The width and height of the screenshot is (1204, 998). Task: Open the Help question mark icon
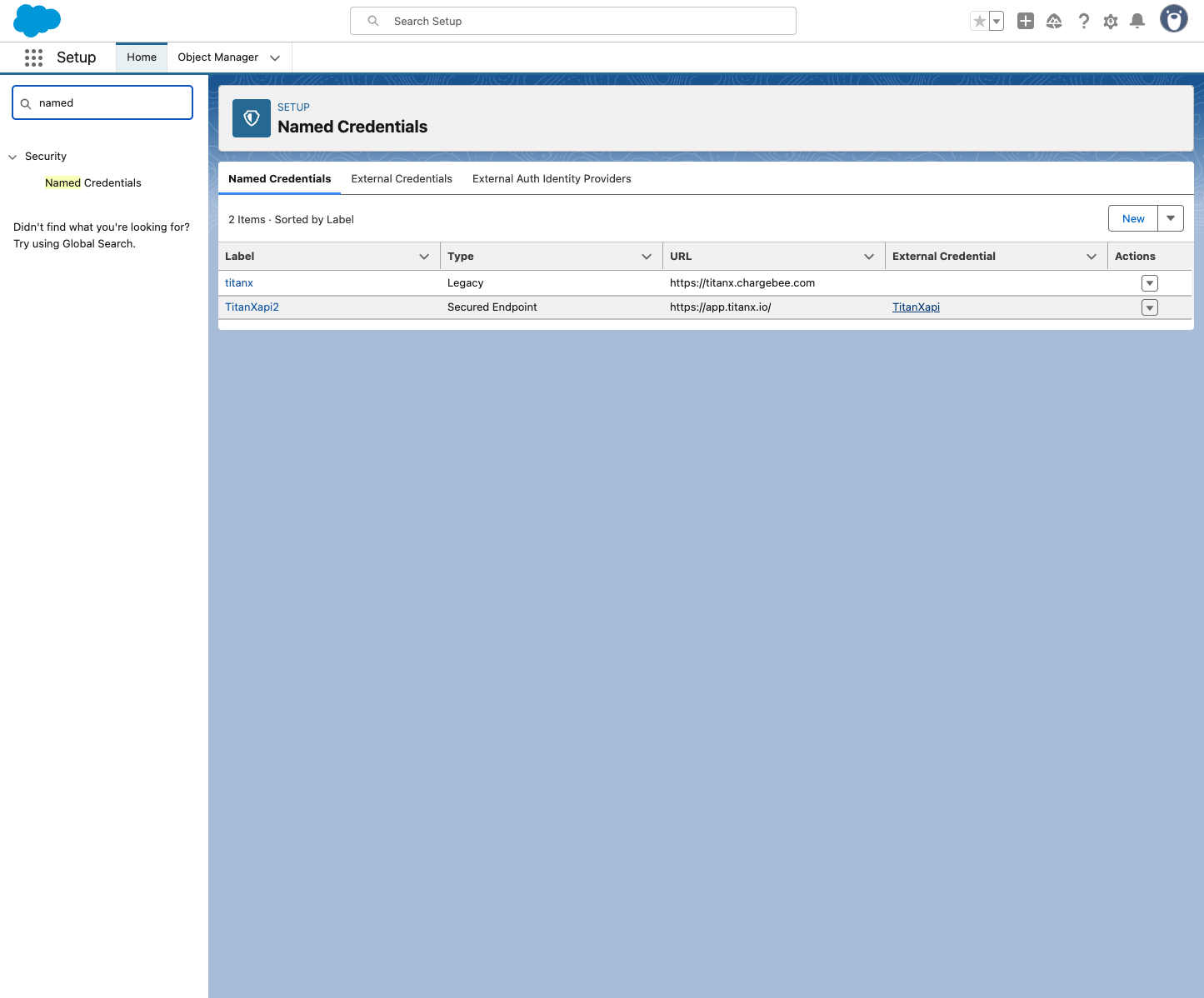pyautogui.click(x=1083, y=22)
